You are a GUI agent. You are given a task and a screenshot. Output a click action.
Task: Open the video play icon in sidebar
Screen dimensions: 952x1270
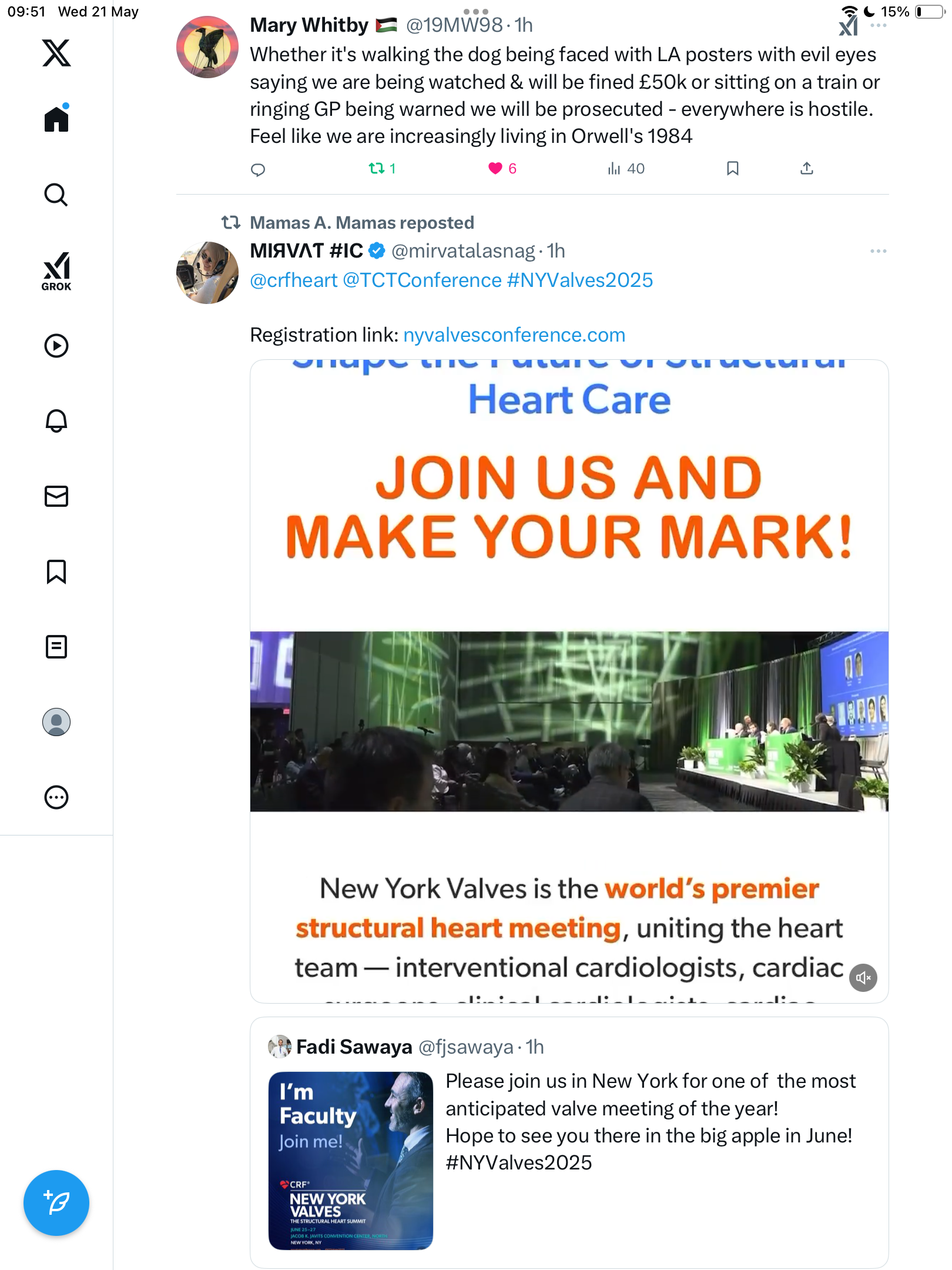(x=56, y=346)
